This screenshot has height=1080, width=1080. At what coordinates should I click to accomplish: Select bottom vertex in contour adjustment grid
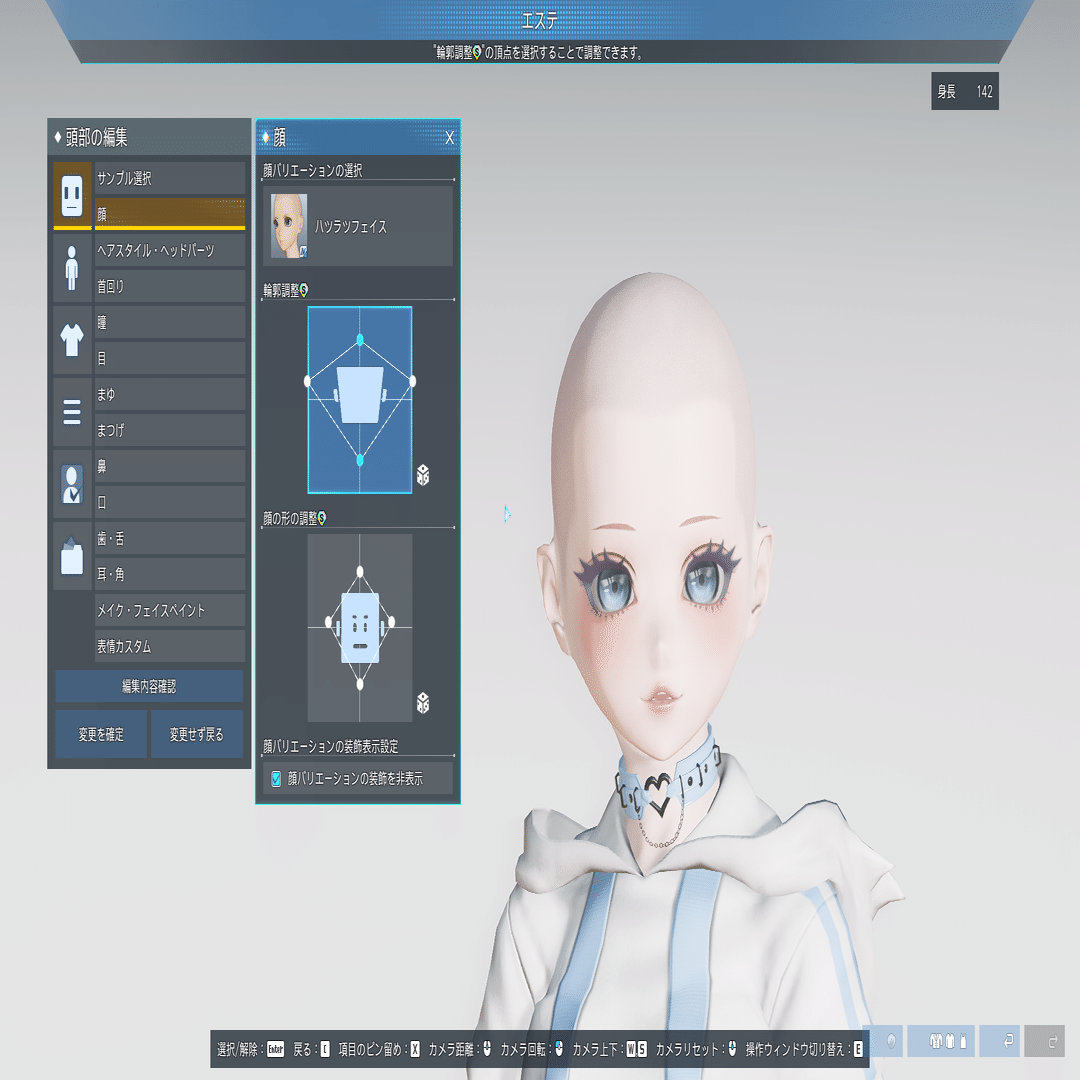click(x=360, y=459)
